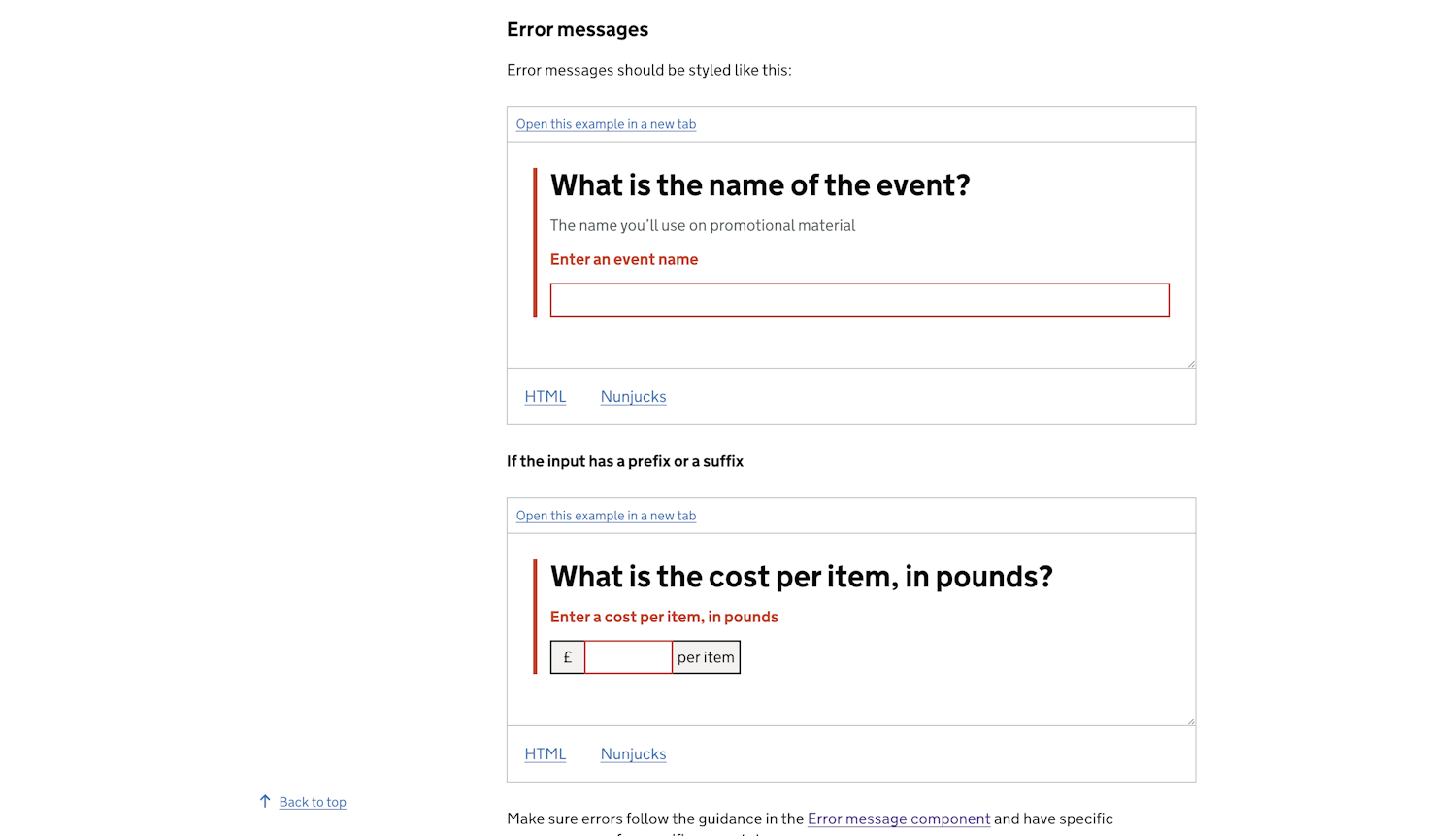Select the pound sign prefix on the cost input
This screenshot has width=1456, height=836.
(x=568, y=656)
